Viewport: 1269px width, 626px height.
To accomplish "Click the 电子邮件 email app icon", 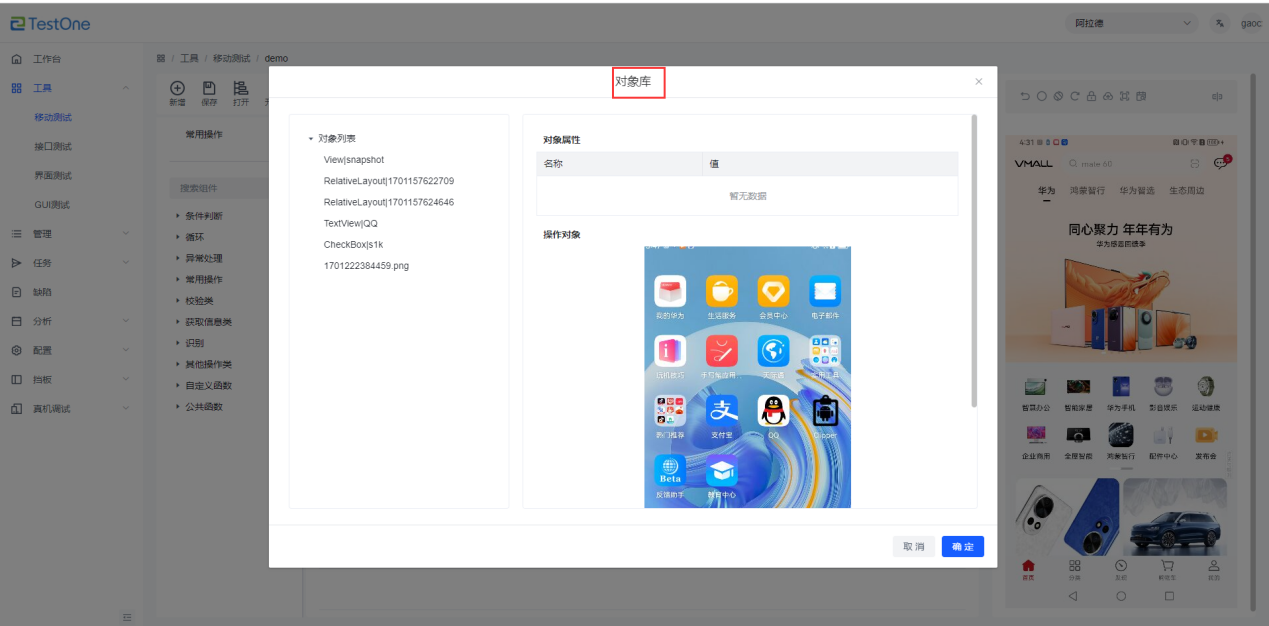I will click(825, 291).
